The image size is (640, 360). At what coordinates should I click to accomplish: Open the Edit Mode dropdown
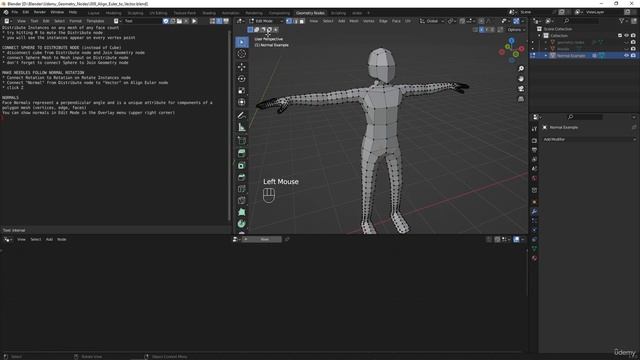pos(266,21)
